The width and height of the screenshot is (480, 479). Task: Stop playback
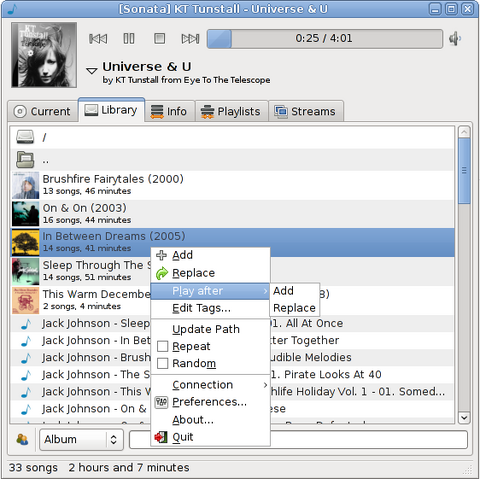tap(159, 39)
